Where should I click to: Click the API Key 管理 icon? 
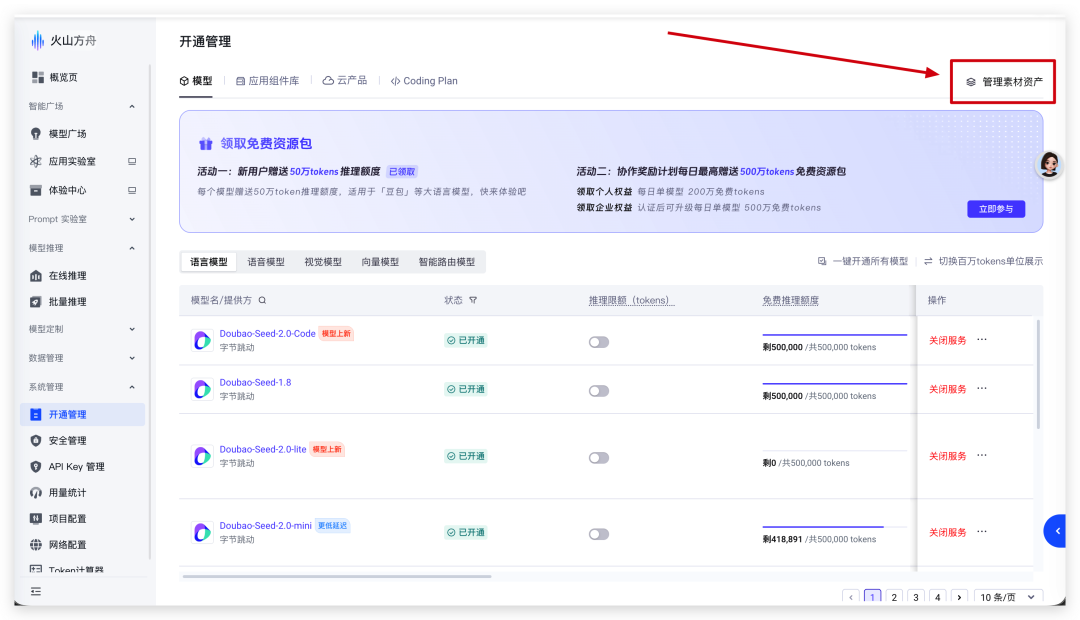[36, 466]
